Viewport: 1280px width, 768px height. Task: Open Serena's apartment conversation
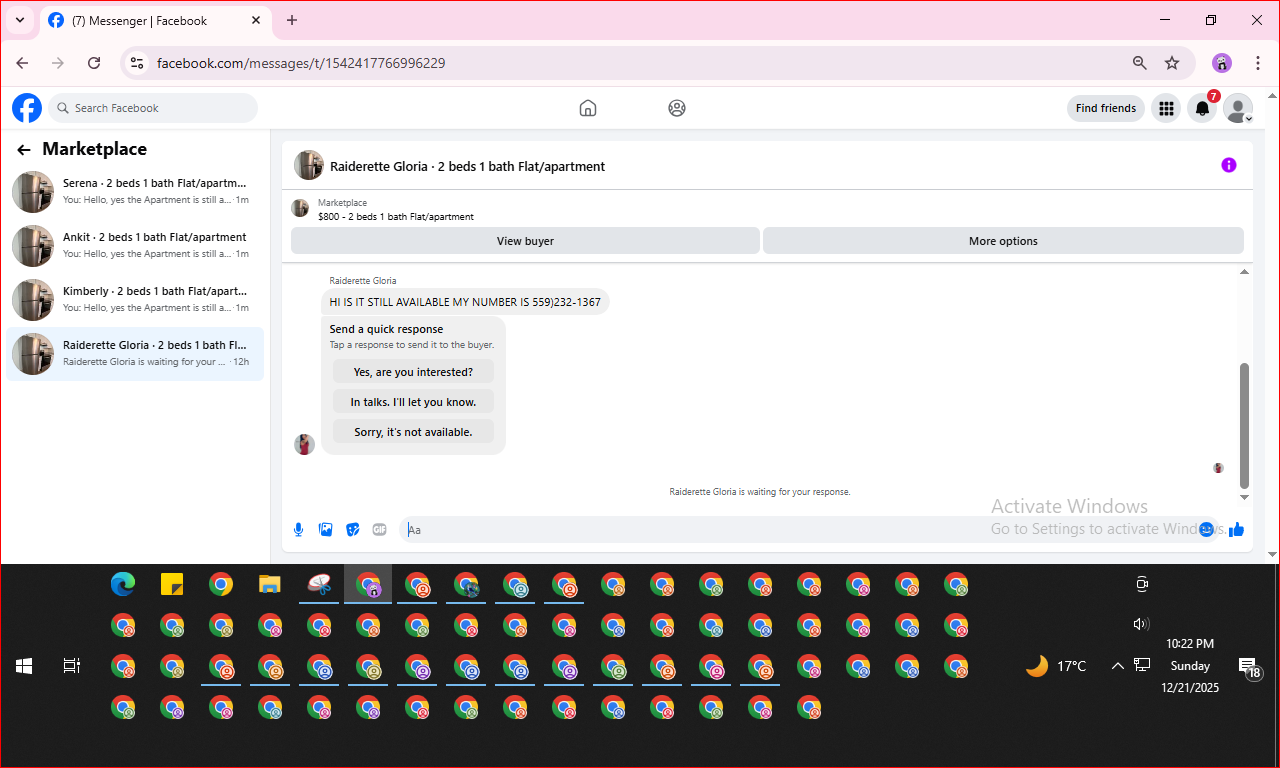pyautogui.click(x=135, y=191)
